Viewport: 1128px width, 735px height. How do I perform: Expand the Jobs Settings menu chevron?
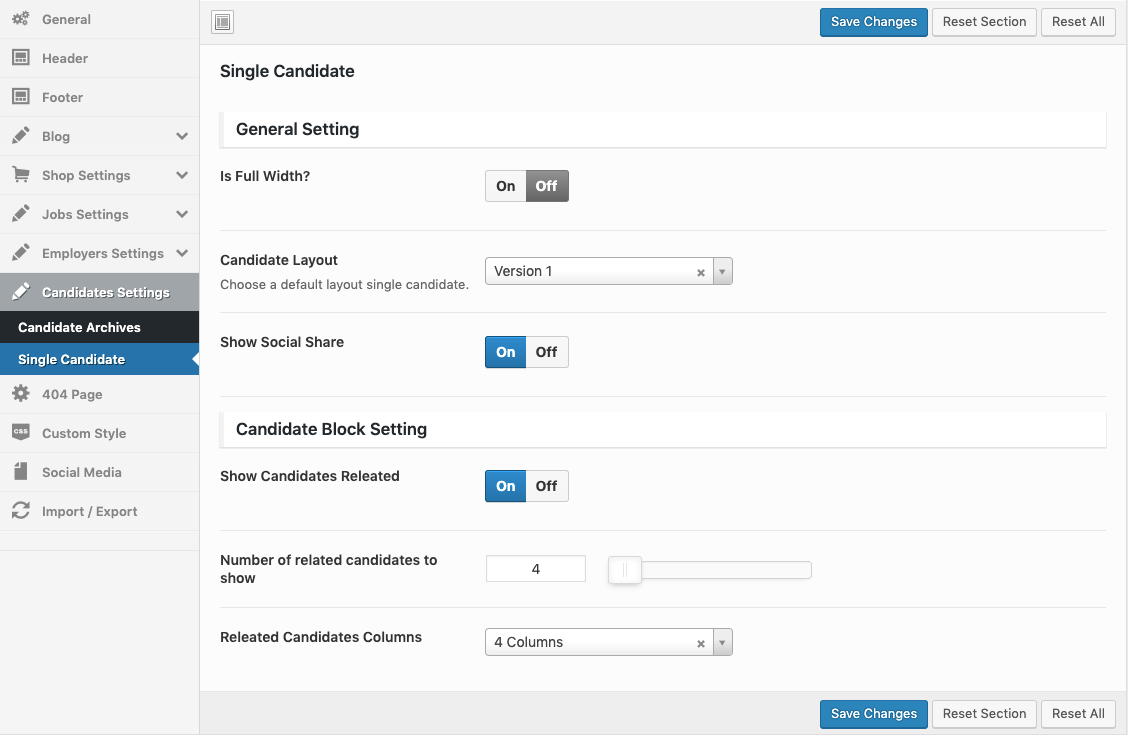click(181, 214)
